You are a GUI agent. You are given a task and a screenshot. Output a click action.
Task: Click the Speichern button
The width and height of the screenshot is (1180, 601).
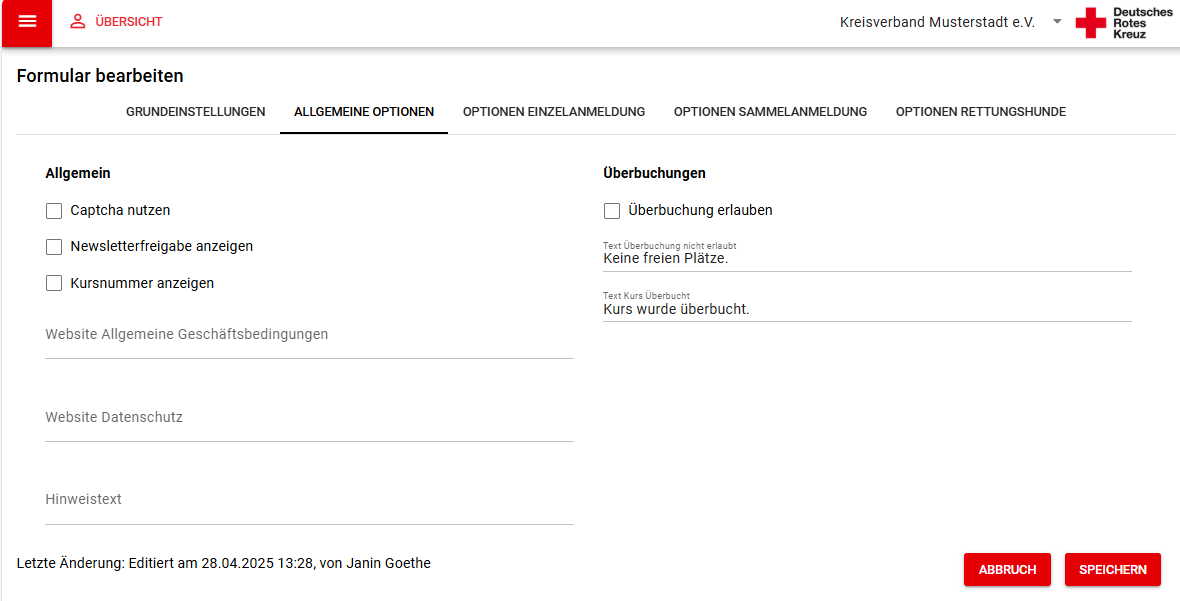coord(1113,569)
